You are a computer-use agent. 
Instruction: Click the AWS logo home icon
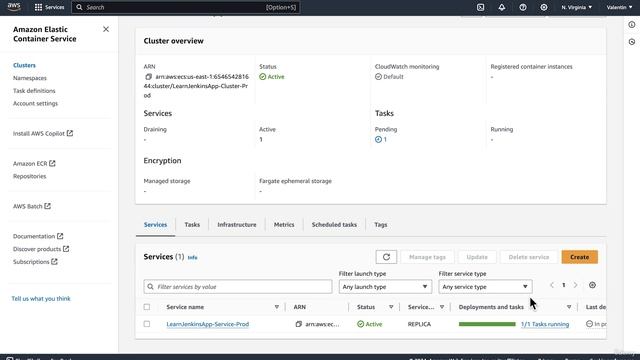pyautogui.click(x=14, y=7)
